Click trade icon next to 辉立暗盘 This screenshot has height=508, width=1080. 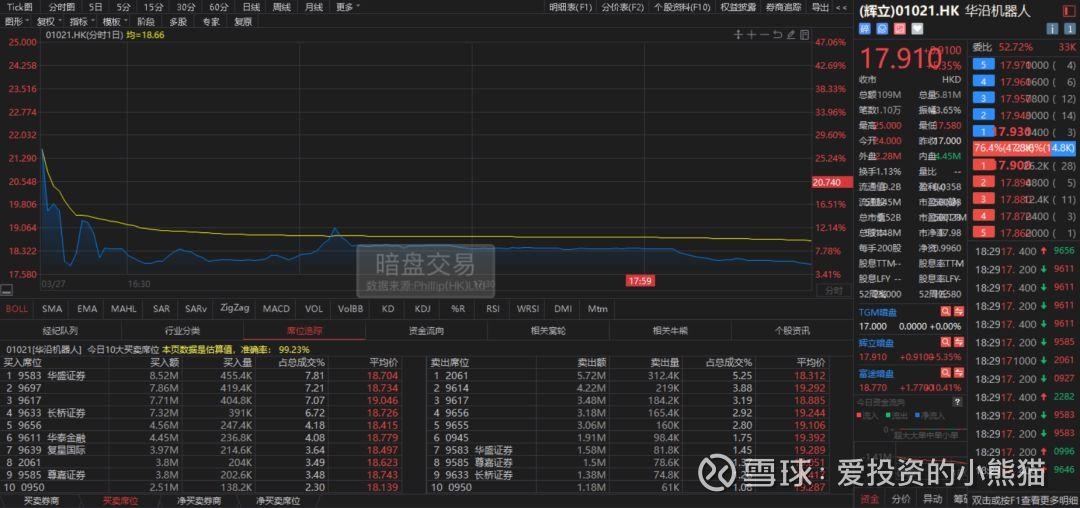[x=958, y=343]
